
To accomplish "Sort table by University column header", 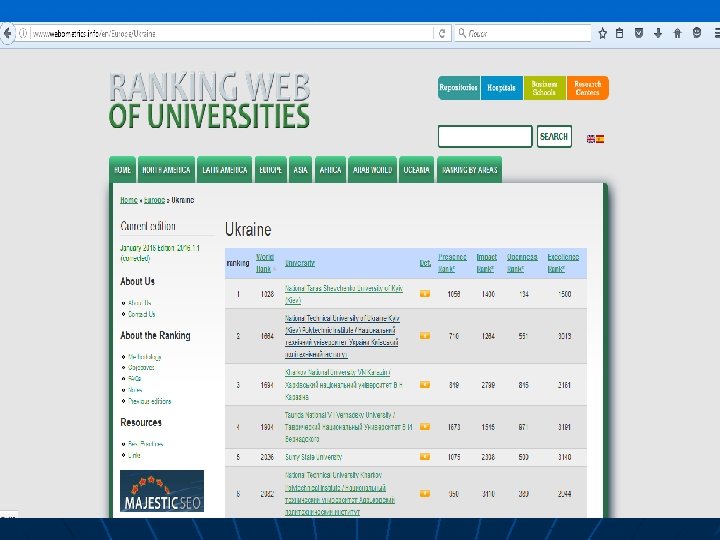I will pyautogui.click(x=300, y=263).
